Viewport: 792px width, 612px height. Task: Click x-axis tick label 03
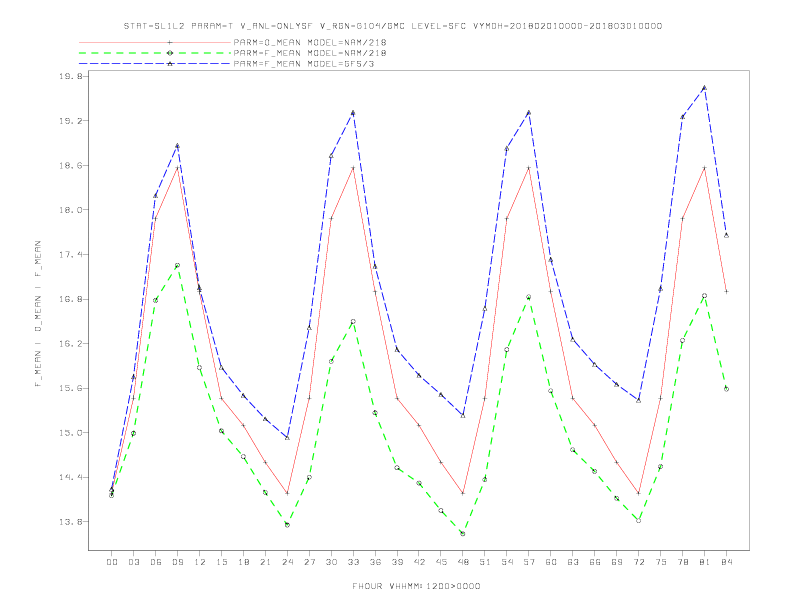[x=133, y=562]
